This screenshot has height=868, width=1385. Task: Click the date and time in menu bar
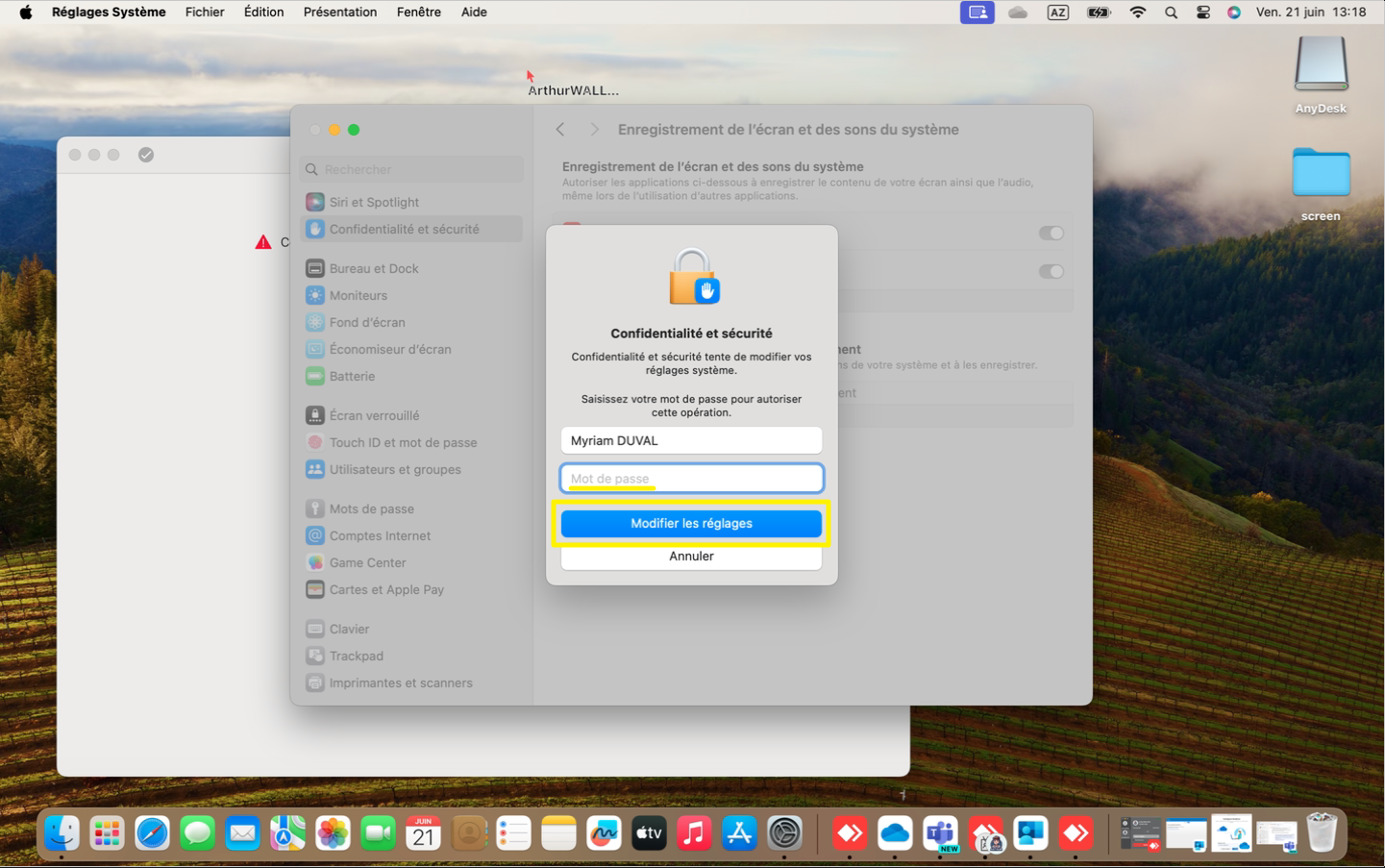click(x=1311, y=12)
